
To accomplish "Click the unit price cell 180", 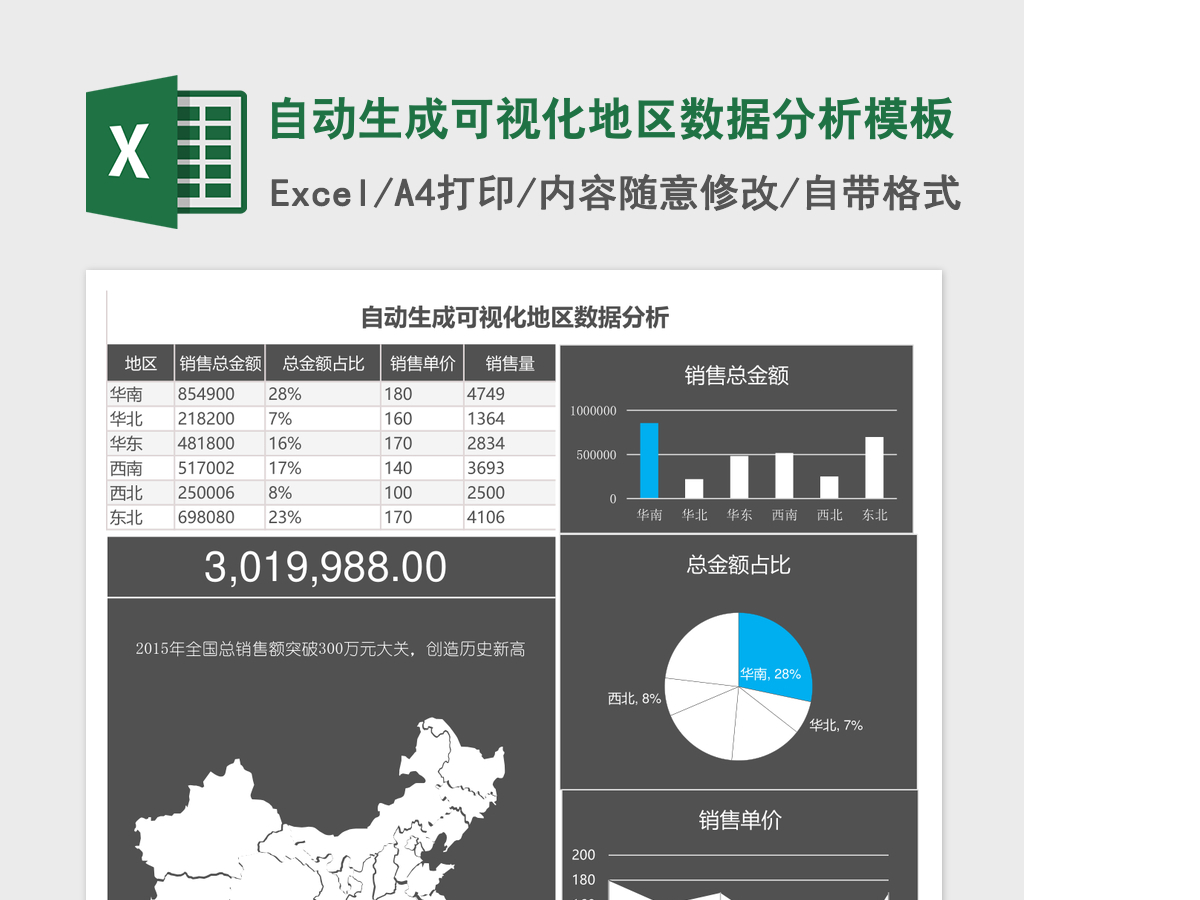I will pos(422,394).
